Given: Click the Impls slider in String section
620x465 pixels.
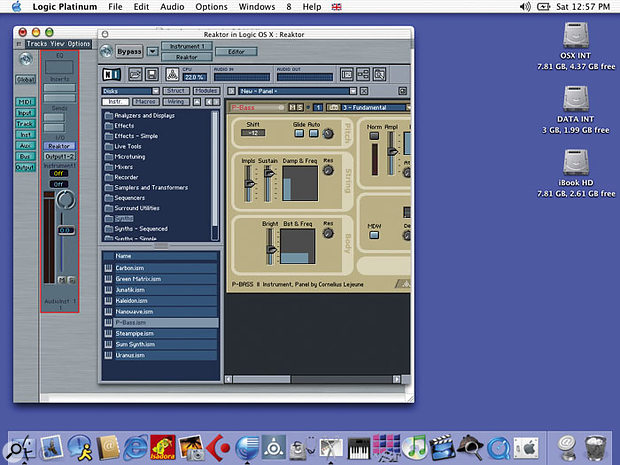Looking at the screenshot, I should [248, 183].
